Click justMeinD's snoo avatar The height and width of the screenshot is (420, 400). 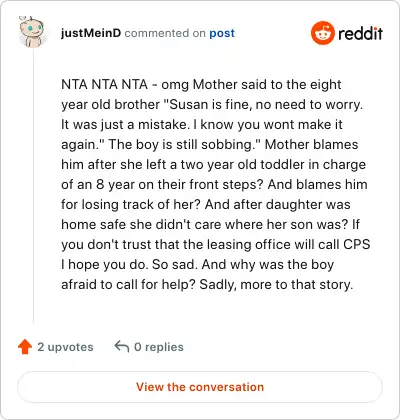point(31,32)
